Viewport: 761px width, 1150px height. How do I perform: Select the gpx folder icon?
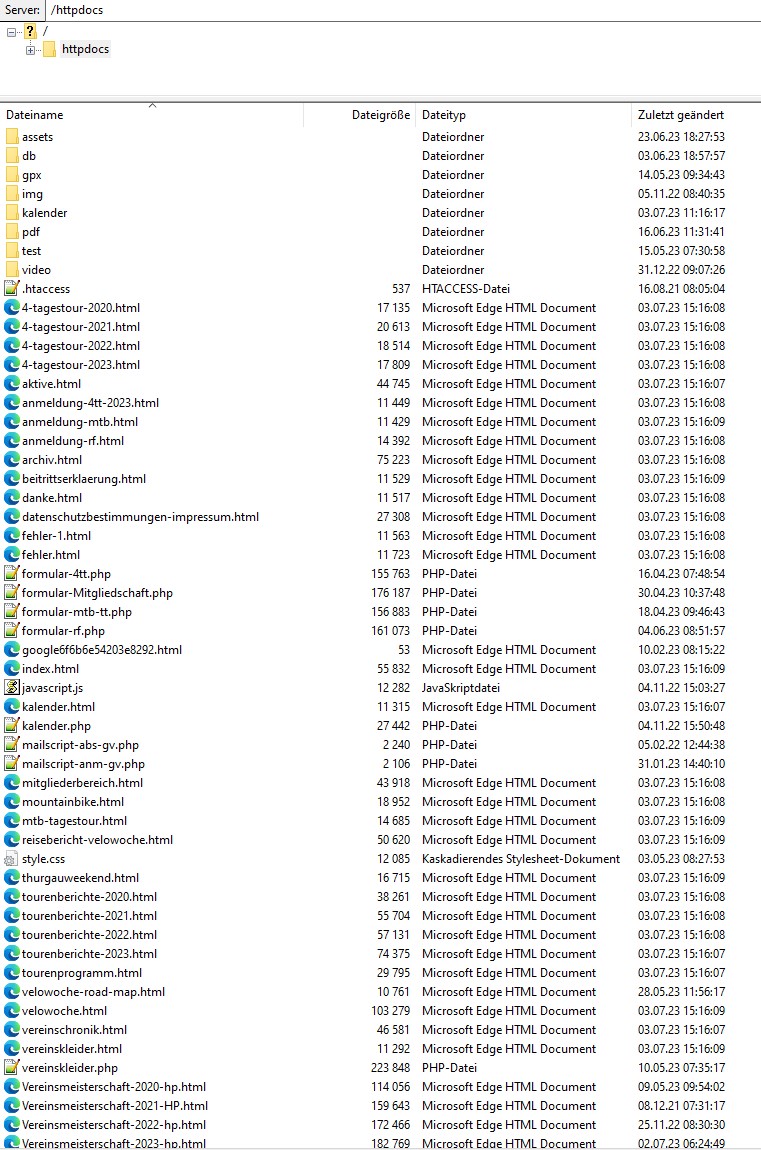tap(12, 175)
